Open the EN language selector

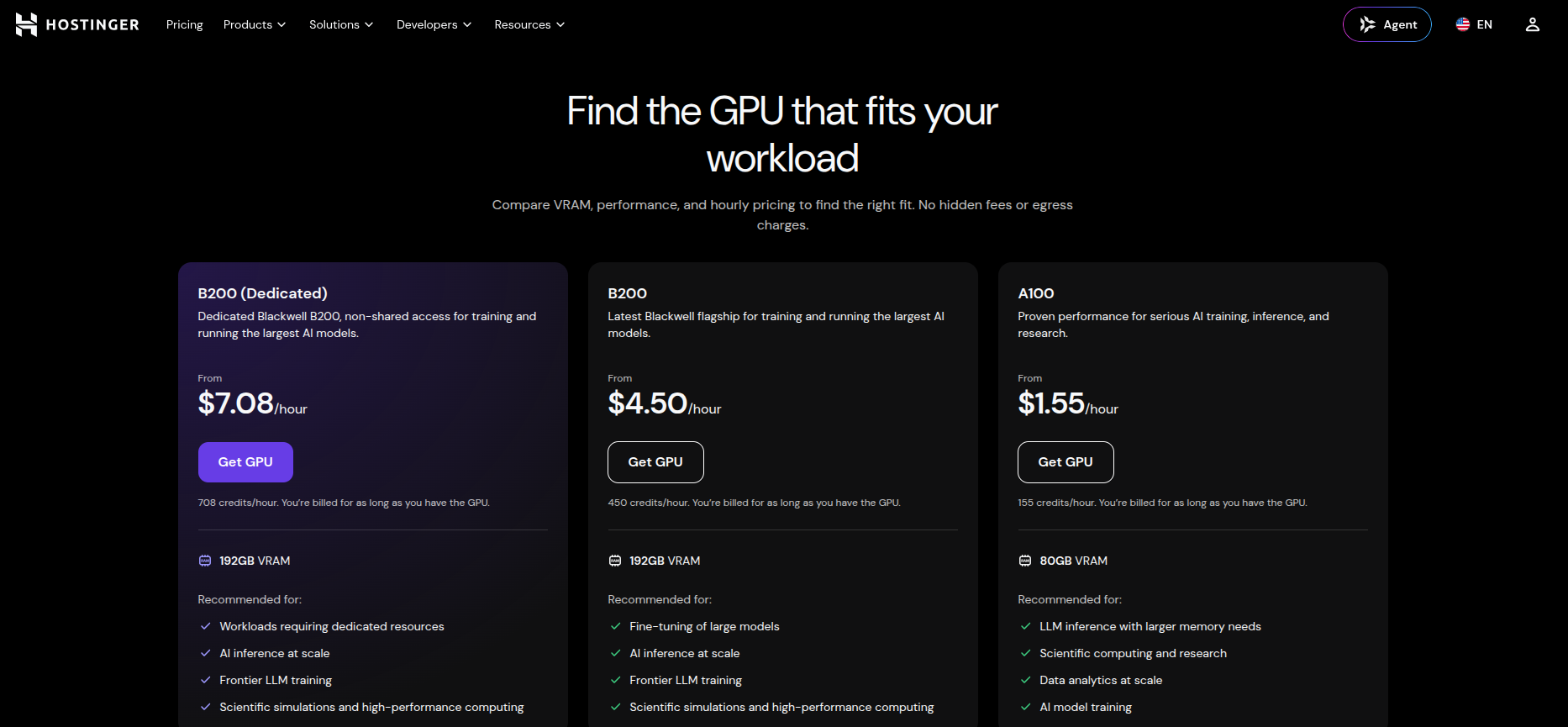click(x=1474, y=25)
